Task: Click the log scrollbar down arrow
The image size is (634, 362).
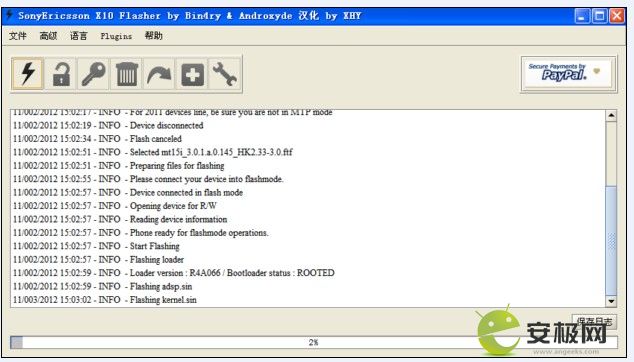Action: pos(611,301)
